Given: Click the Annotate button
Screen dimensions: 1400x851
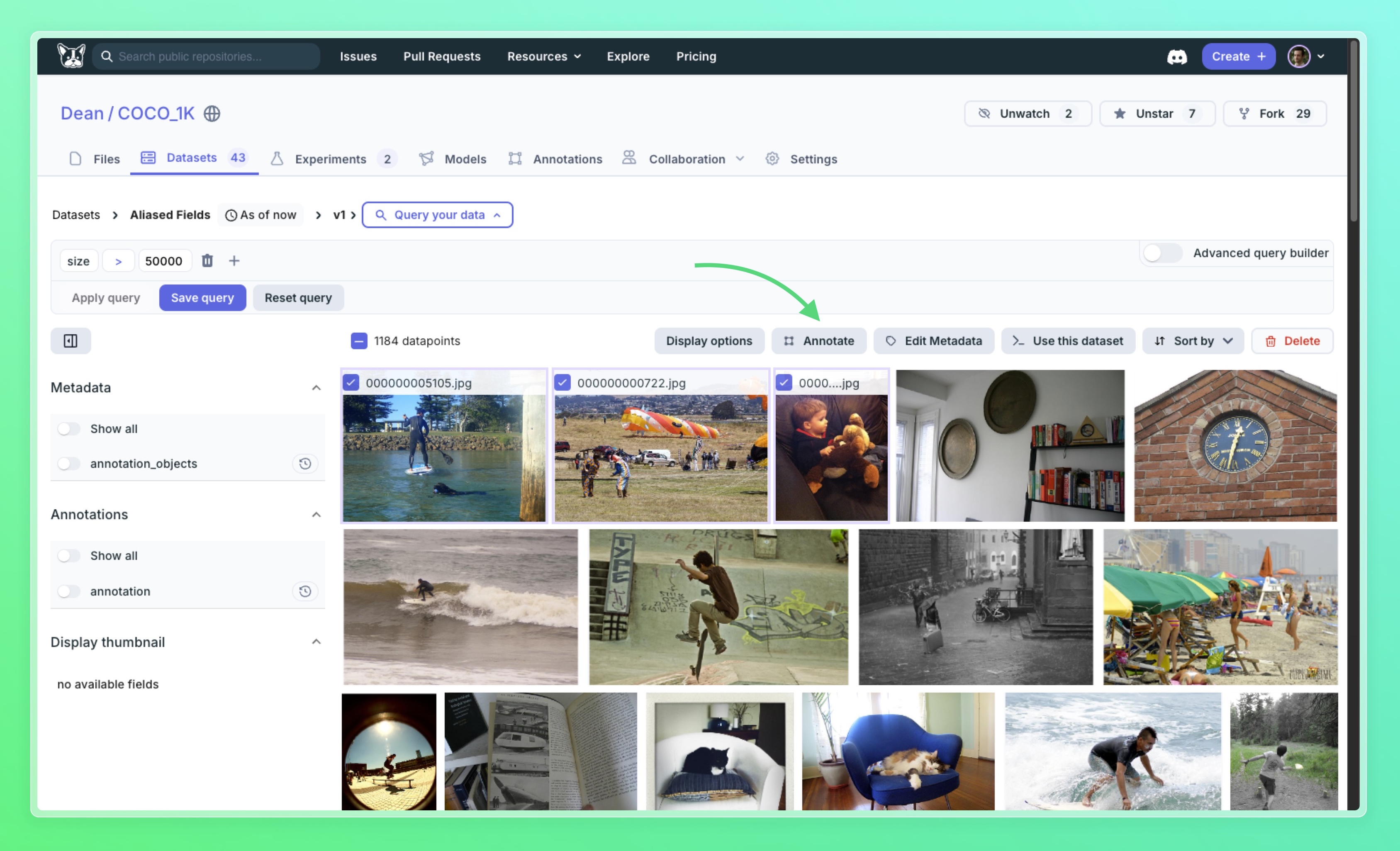Looking at the screenshot, I should [819, 341].
